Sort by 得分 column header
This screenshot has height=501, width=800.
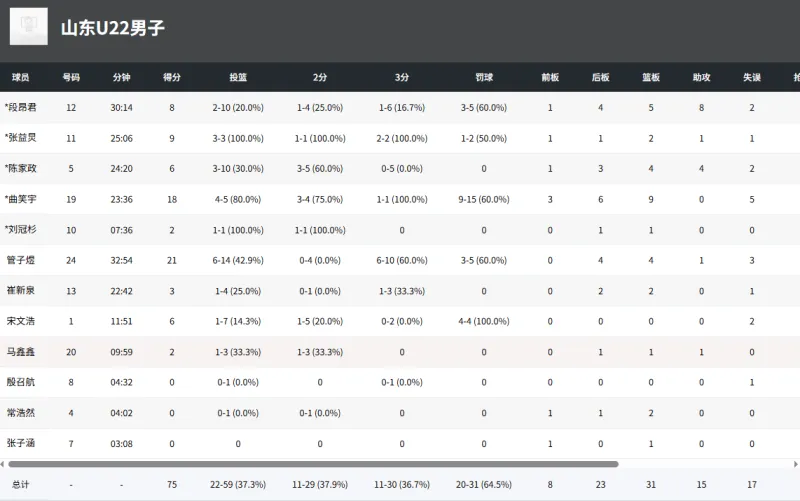click(172, 77)
